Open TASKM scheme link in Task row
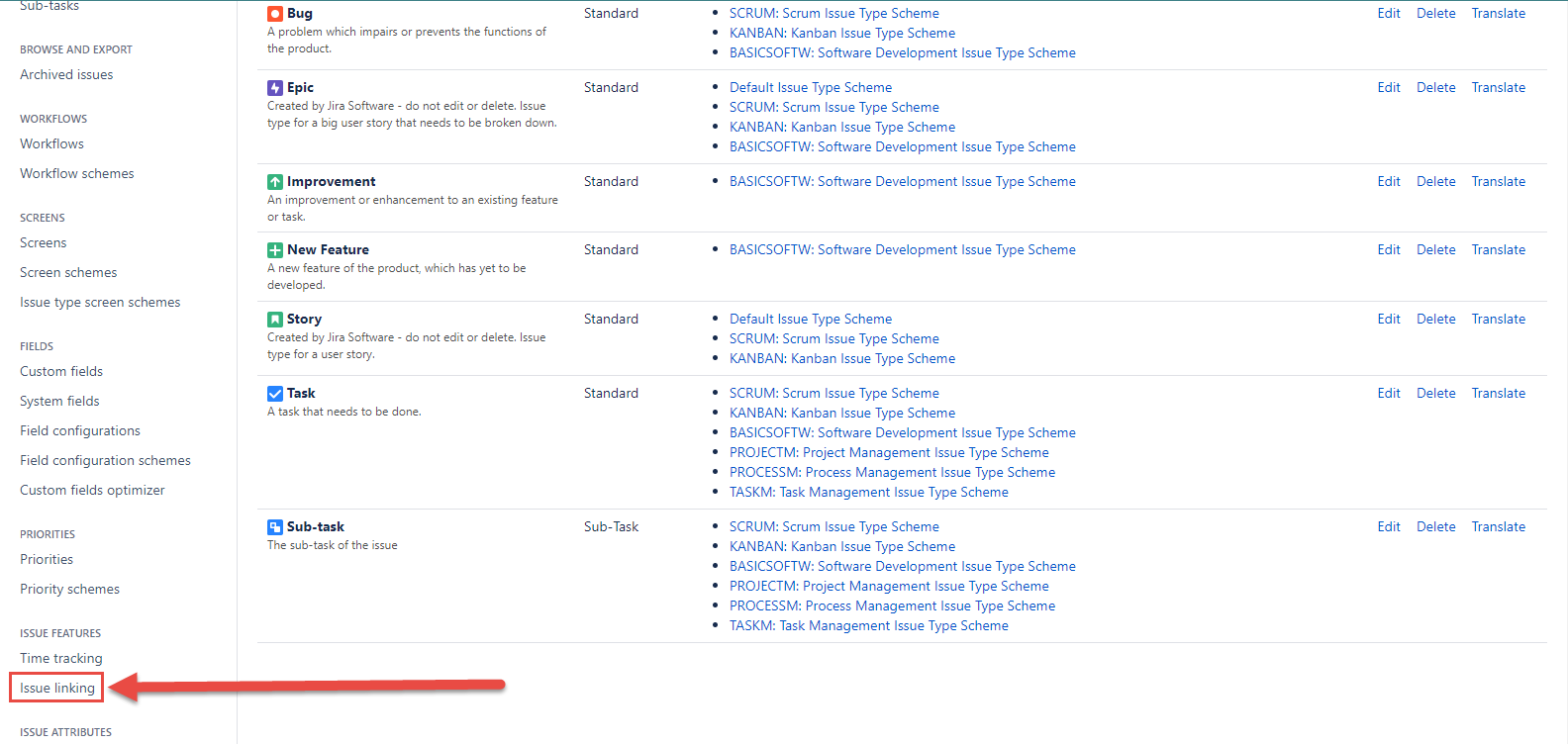This screenshot has width=1568, height=744. [x=868, y=493]
